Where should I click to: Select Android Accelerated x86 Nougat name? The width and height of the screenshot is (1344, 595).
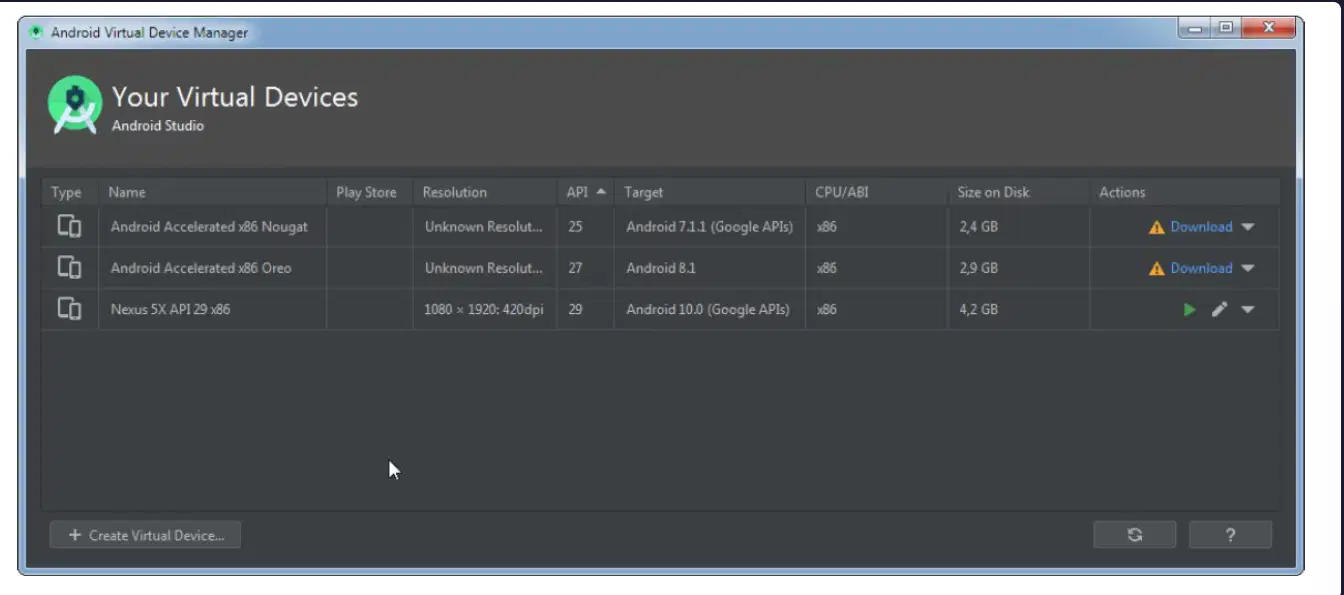pyautogui.click(x=209, y=227)
